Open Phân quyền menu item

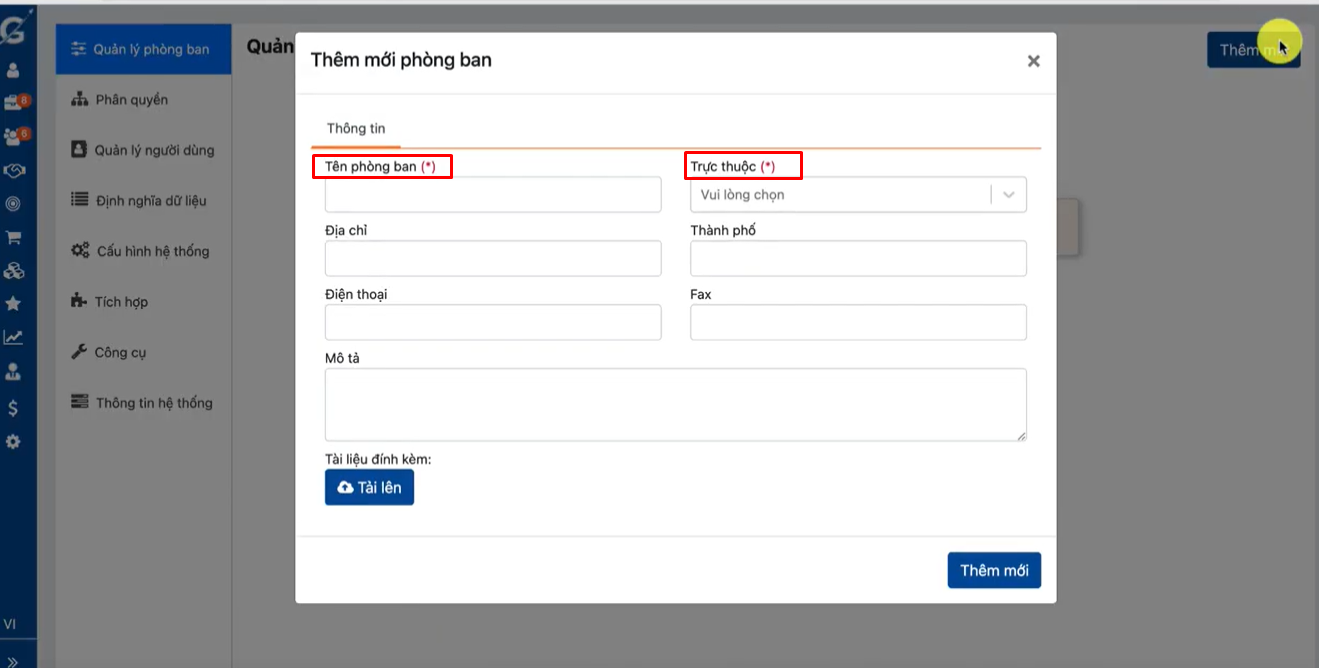(x=131, y=100)
